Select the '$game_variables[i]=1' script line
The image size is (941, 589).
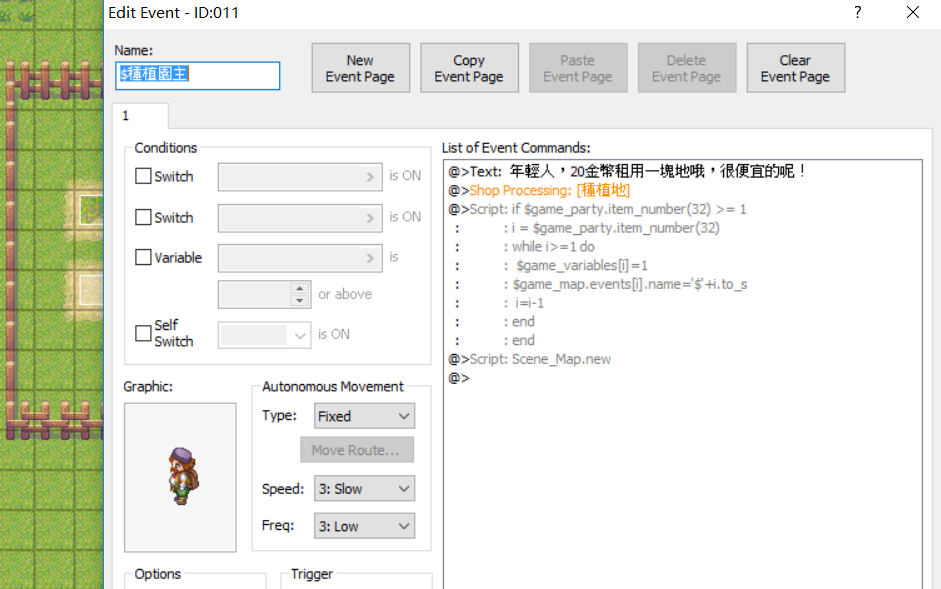click(x=683, y=265)
